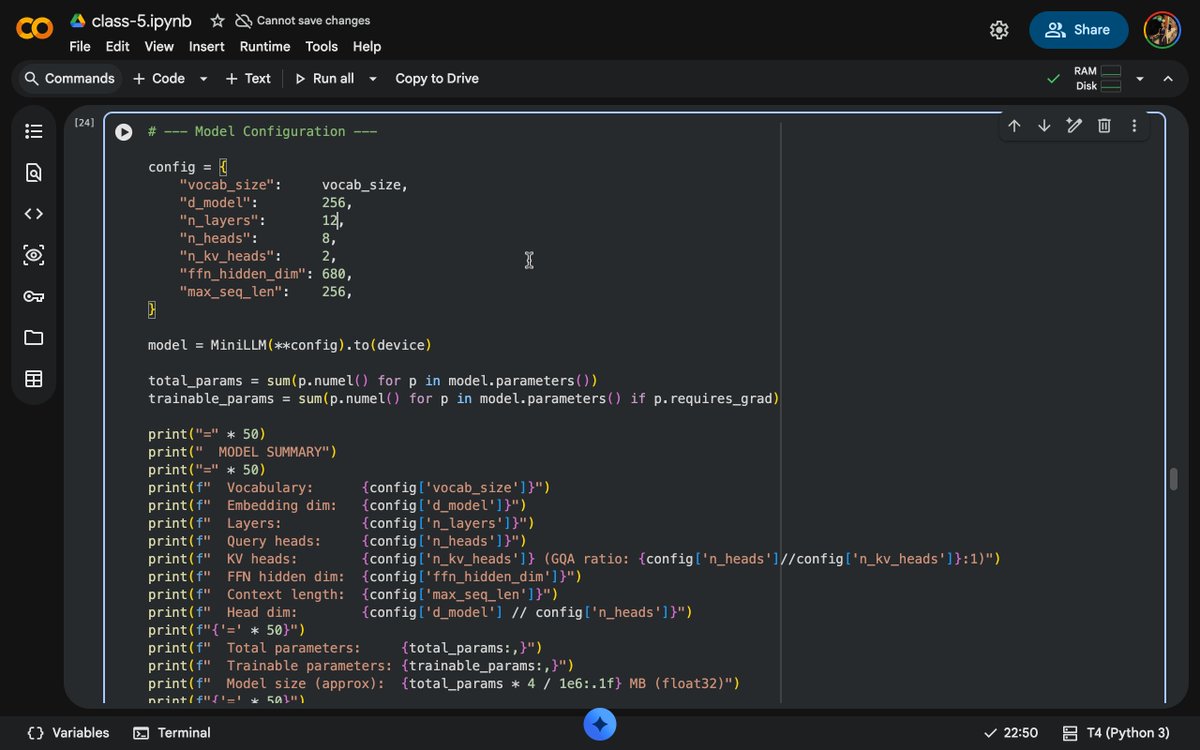Click the Google Drive icon beside class-5.ipynb

tap(77, 20)
